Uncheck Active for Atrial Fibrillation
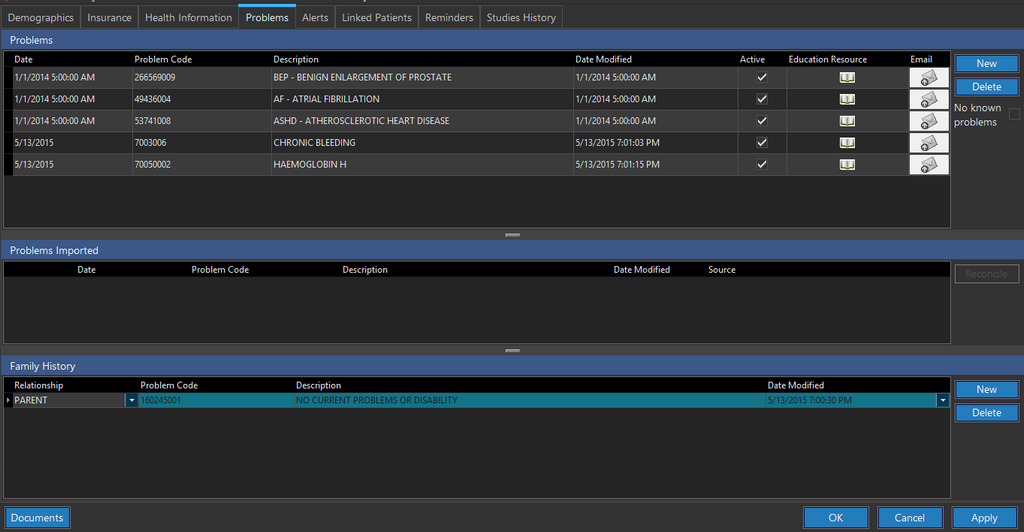Image resolution: width=1024 pixels, height=532 pixels. click(762, 100)
